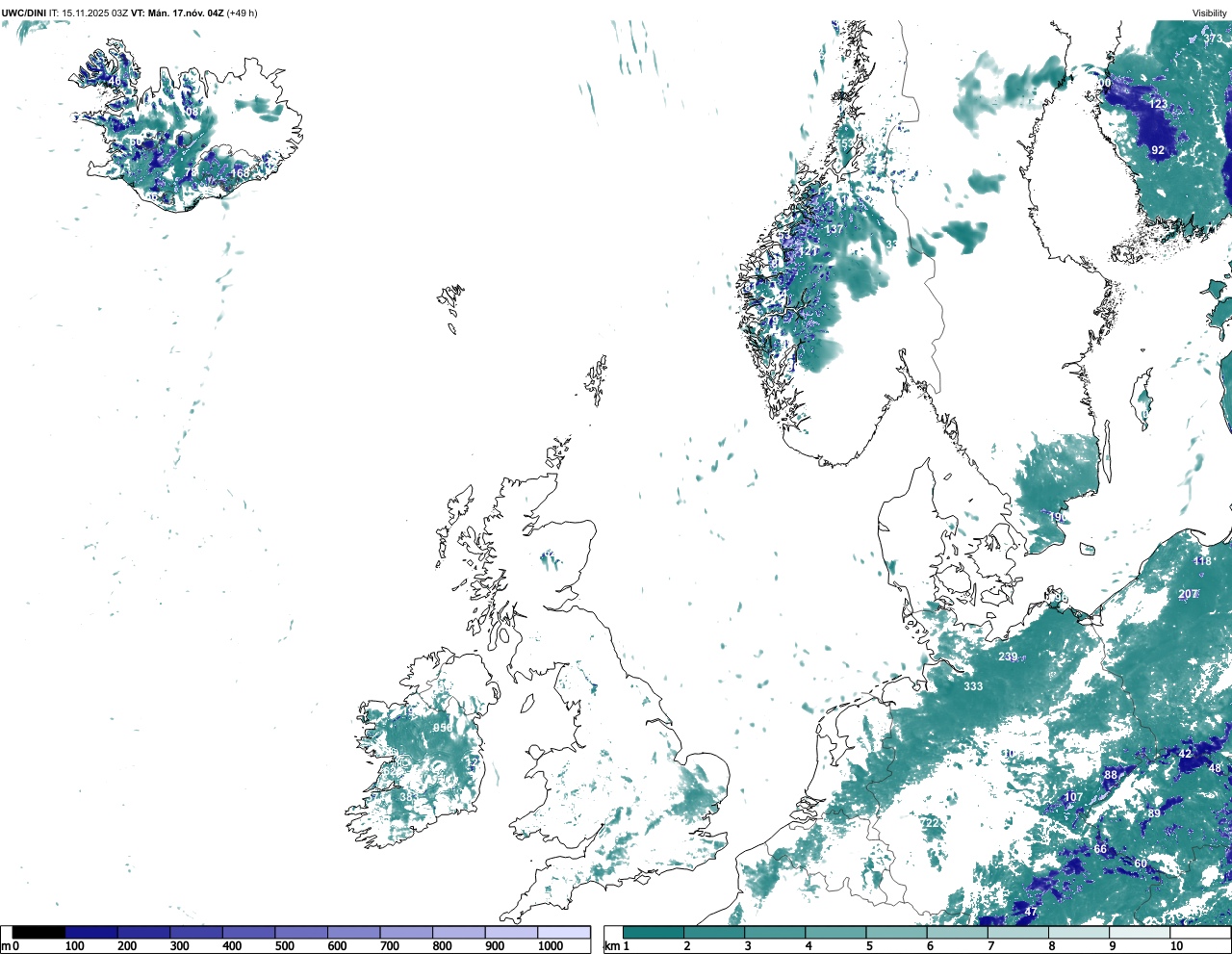Click the 'km' unit label of kilometre legend
Viewport: 1232px width, 954px height.
[x=611, y=946]
